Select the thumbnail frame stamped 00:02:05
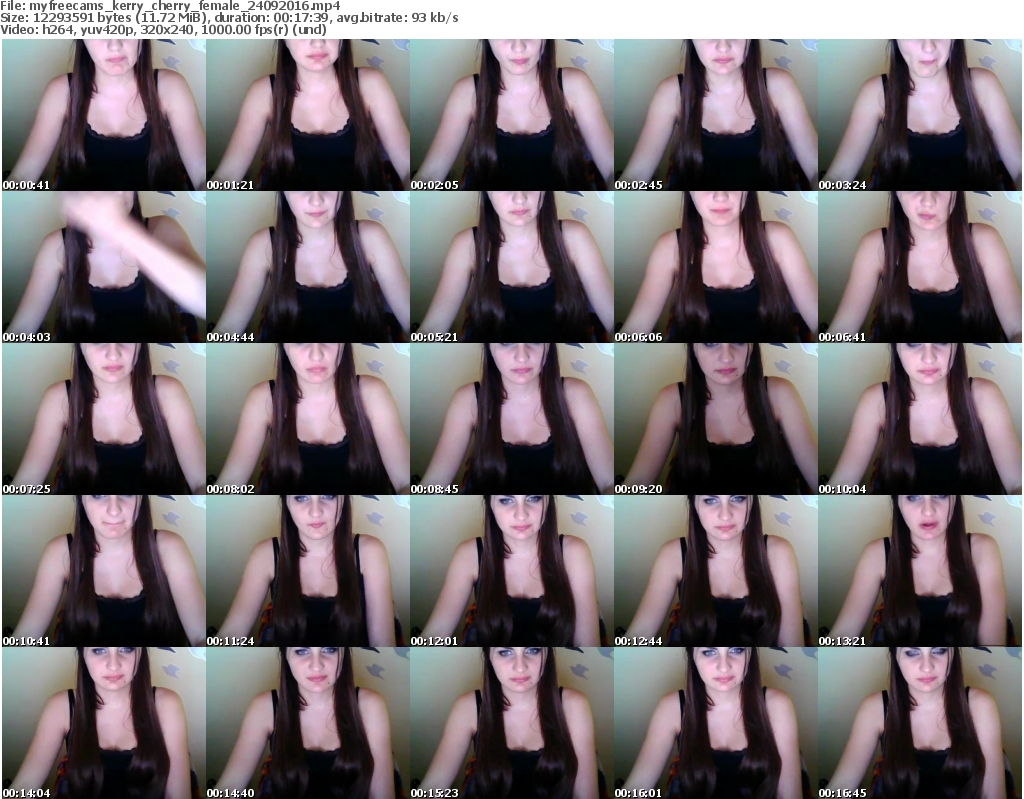Viewport: 1024px width, 799px height. point(511,115)
